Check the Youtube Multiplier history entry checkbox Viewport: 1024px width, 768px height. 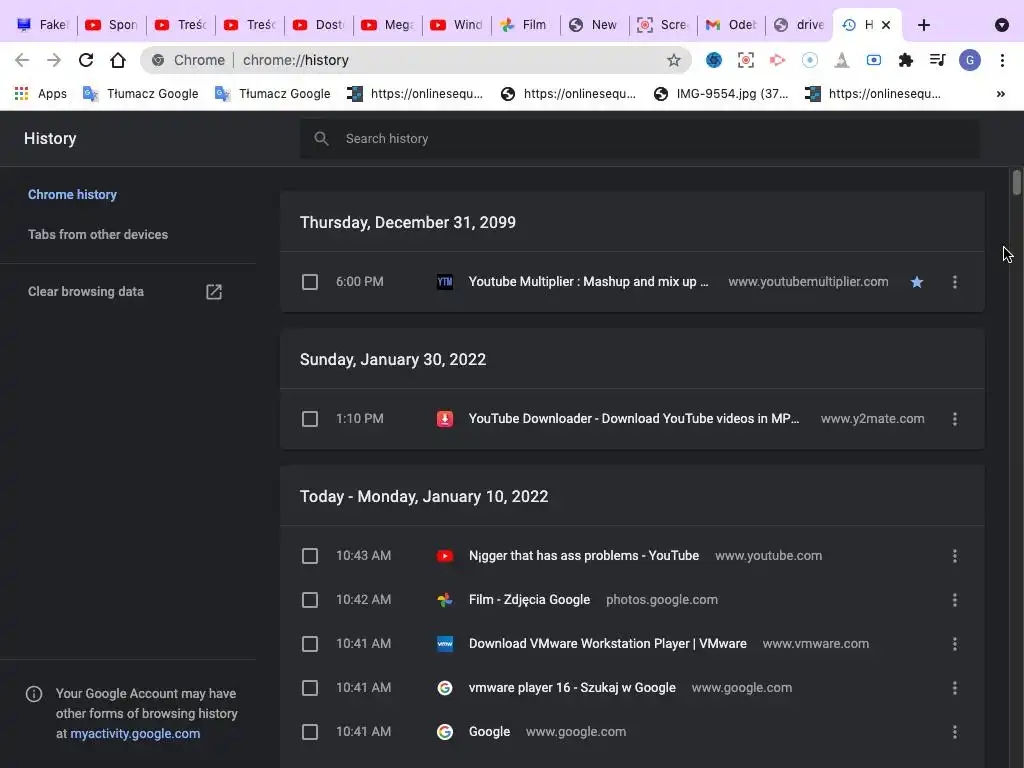point(310,282)
